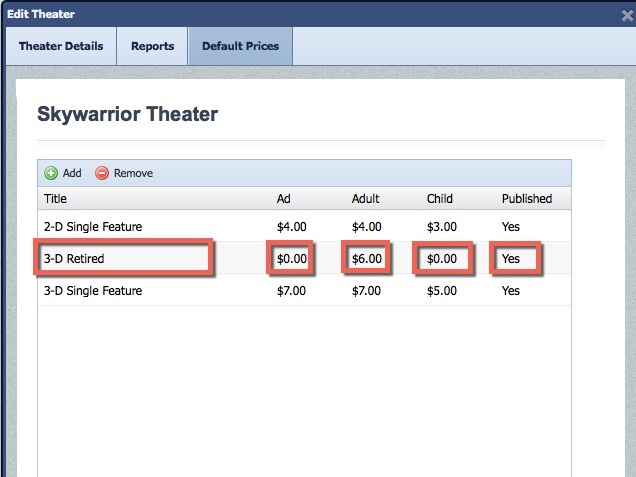
Task: Sort by the Ad column header
Action: (x=284, y=199)
